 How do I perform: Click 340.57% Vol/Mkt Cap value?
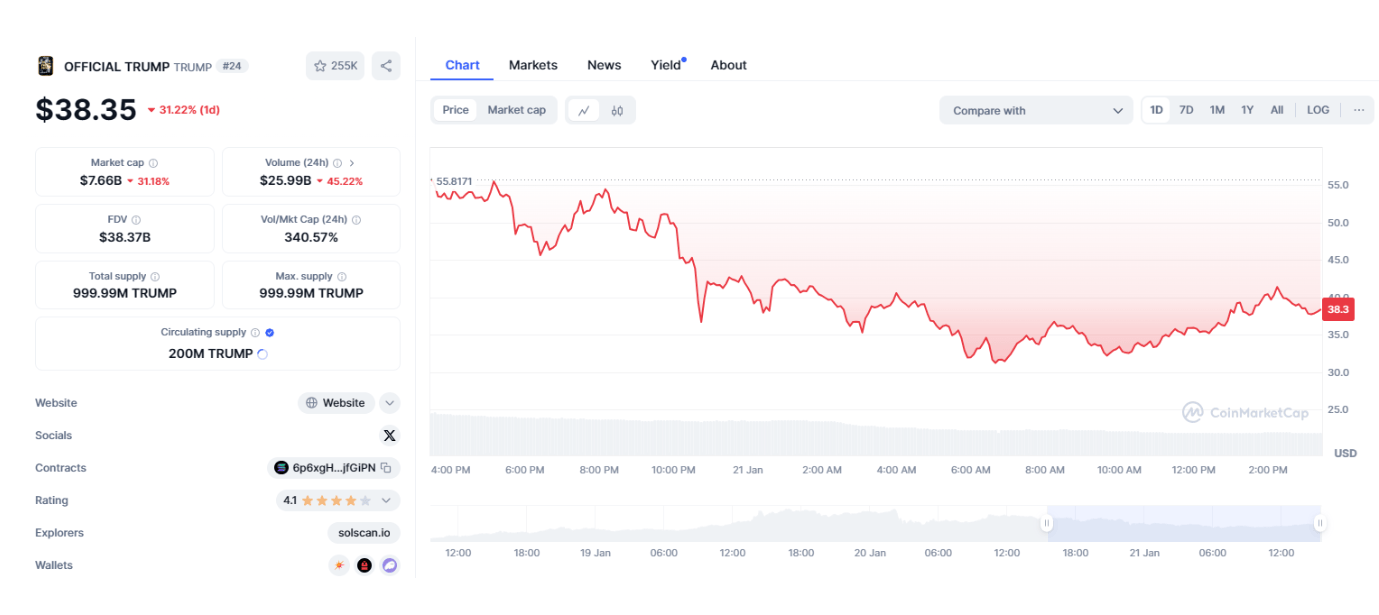point(311,237)
